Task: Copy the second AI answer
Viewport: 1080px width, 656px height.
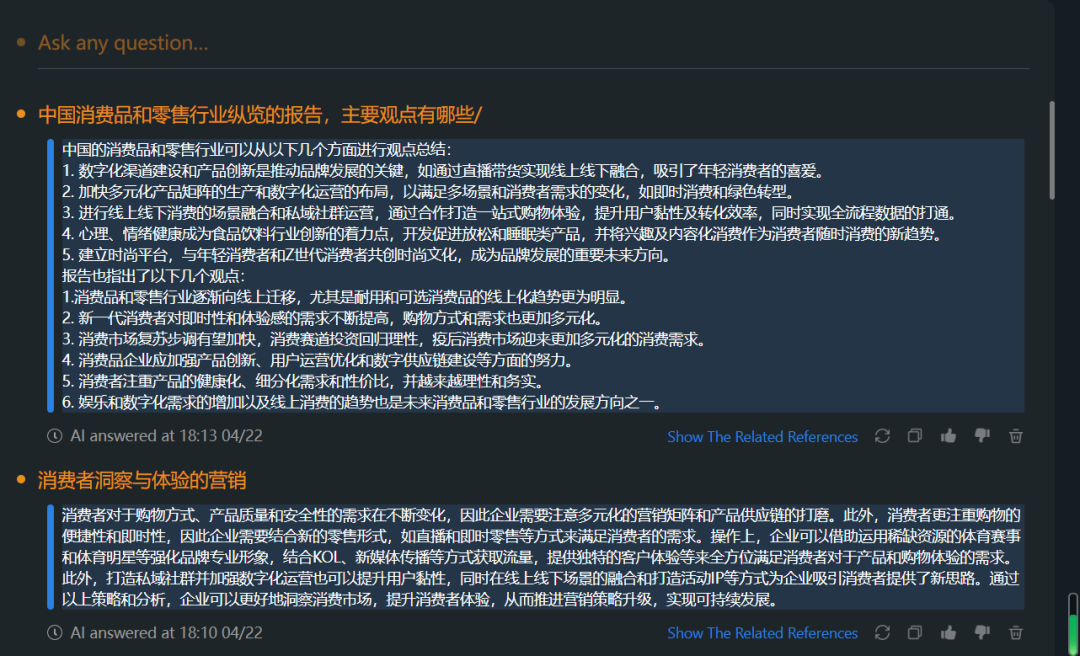Action: (914, 632)
